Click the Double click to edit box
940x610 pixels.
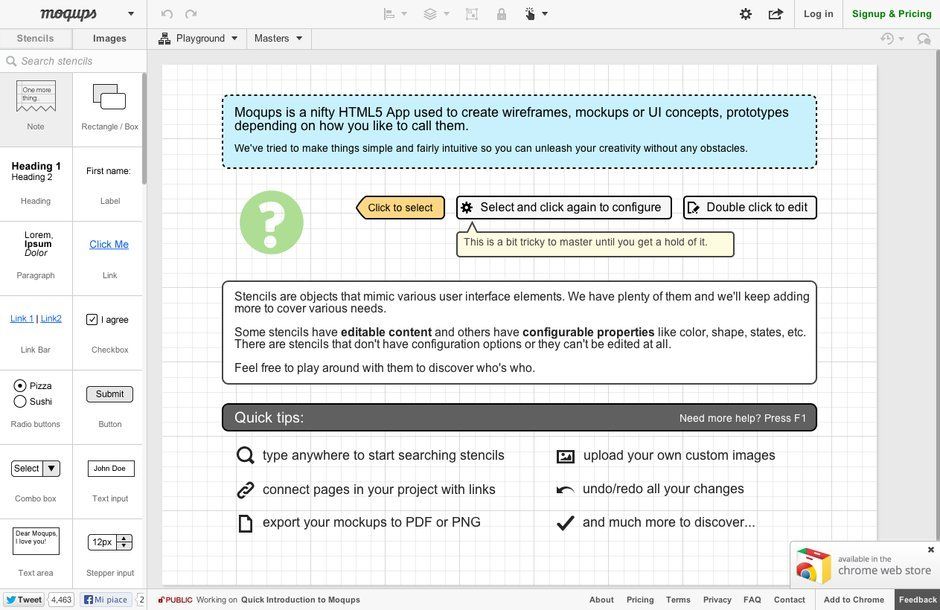750,207
